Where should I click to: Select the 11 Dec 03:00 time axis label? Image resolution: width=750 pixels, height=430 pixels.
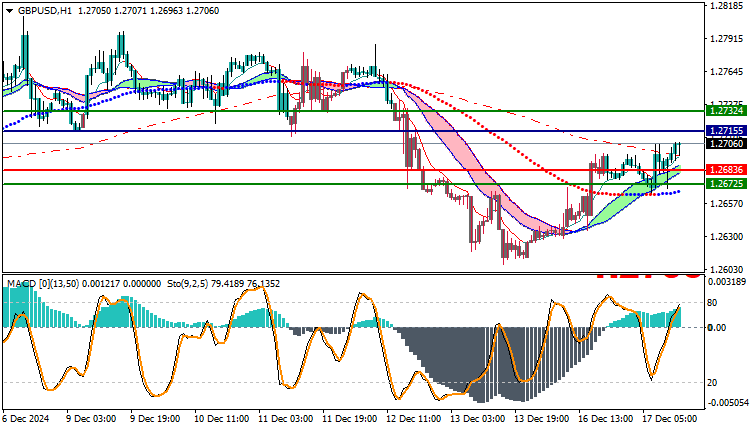(286, 419)
